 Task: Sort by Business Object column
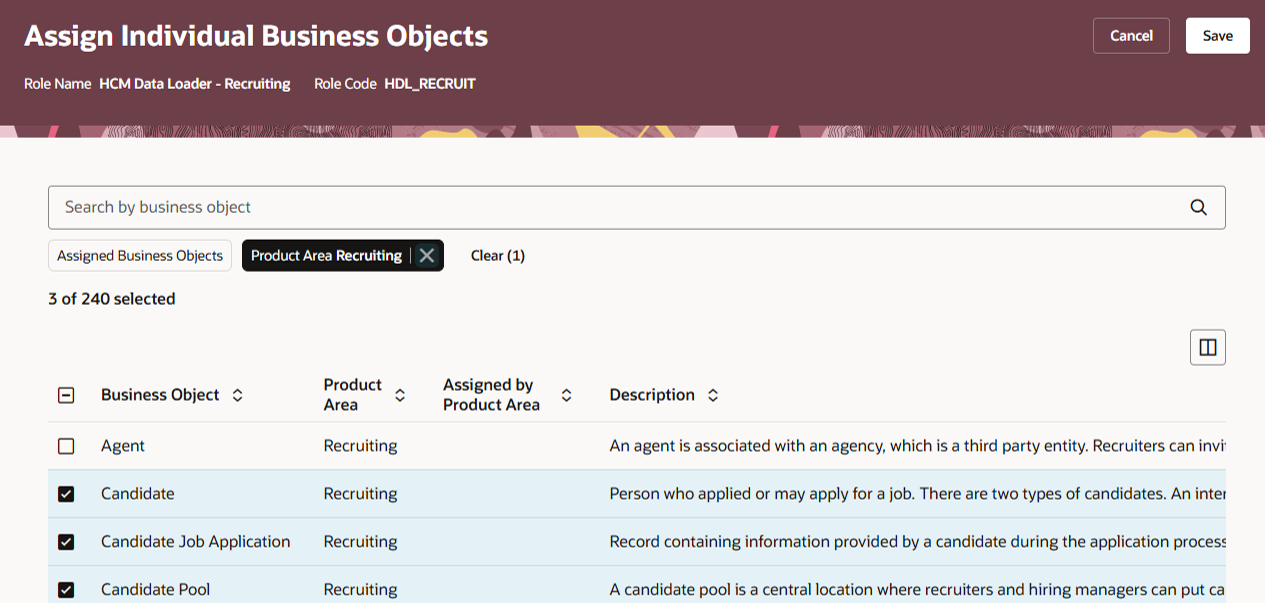[x=237, y=395]
